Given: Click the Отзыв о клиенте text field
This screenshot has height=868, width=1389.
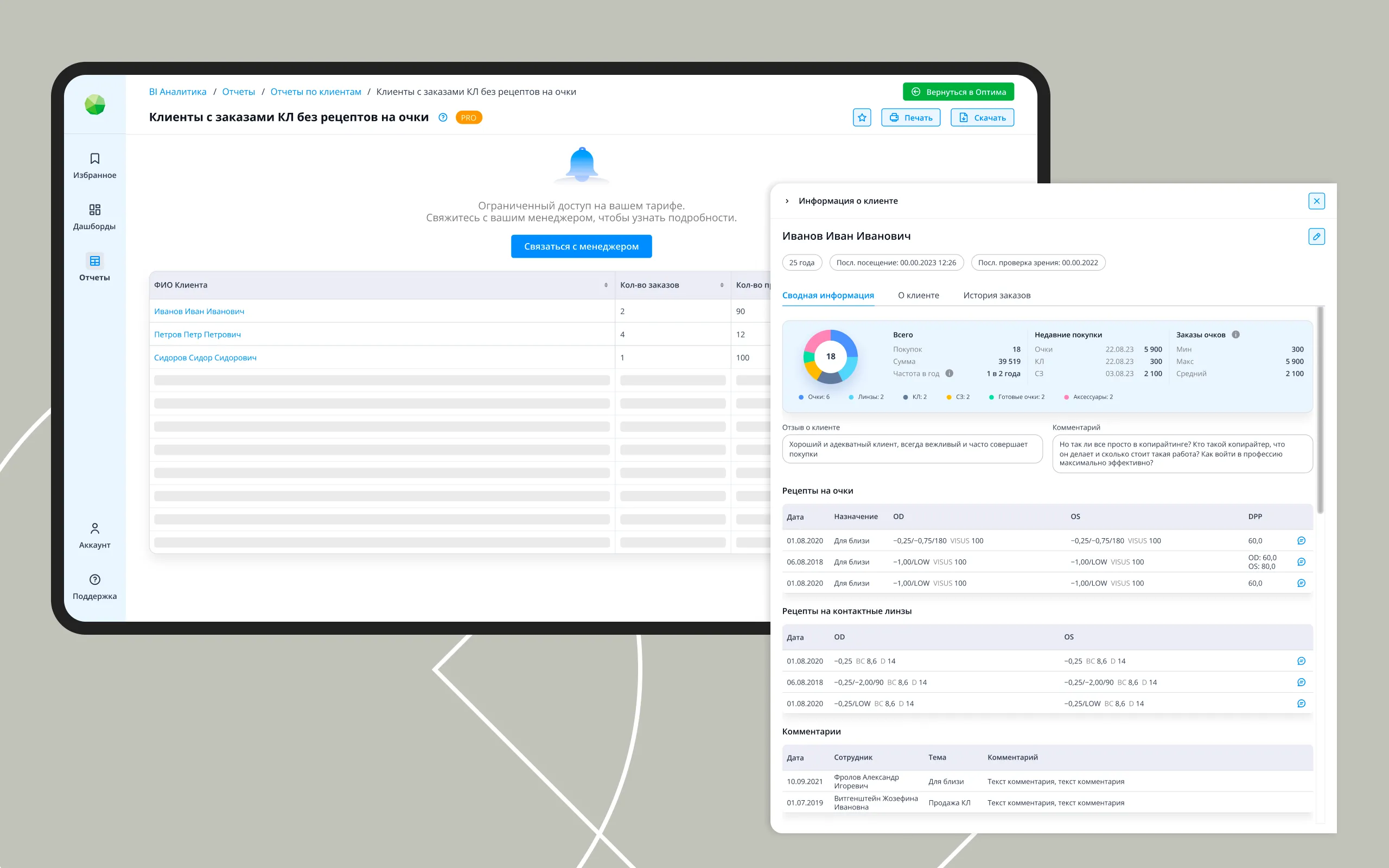Looking at the screenshot, I should 912,449.
